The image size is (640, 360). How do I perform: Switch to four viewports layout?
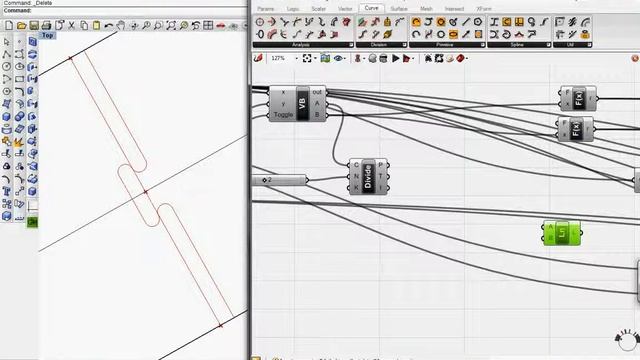(x=208, y=25)
